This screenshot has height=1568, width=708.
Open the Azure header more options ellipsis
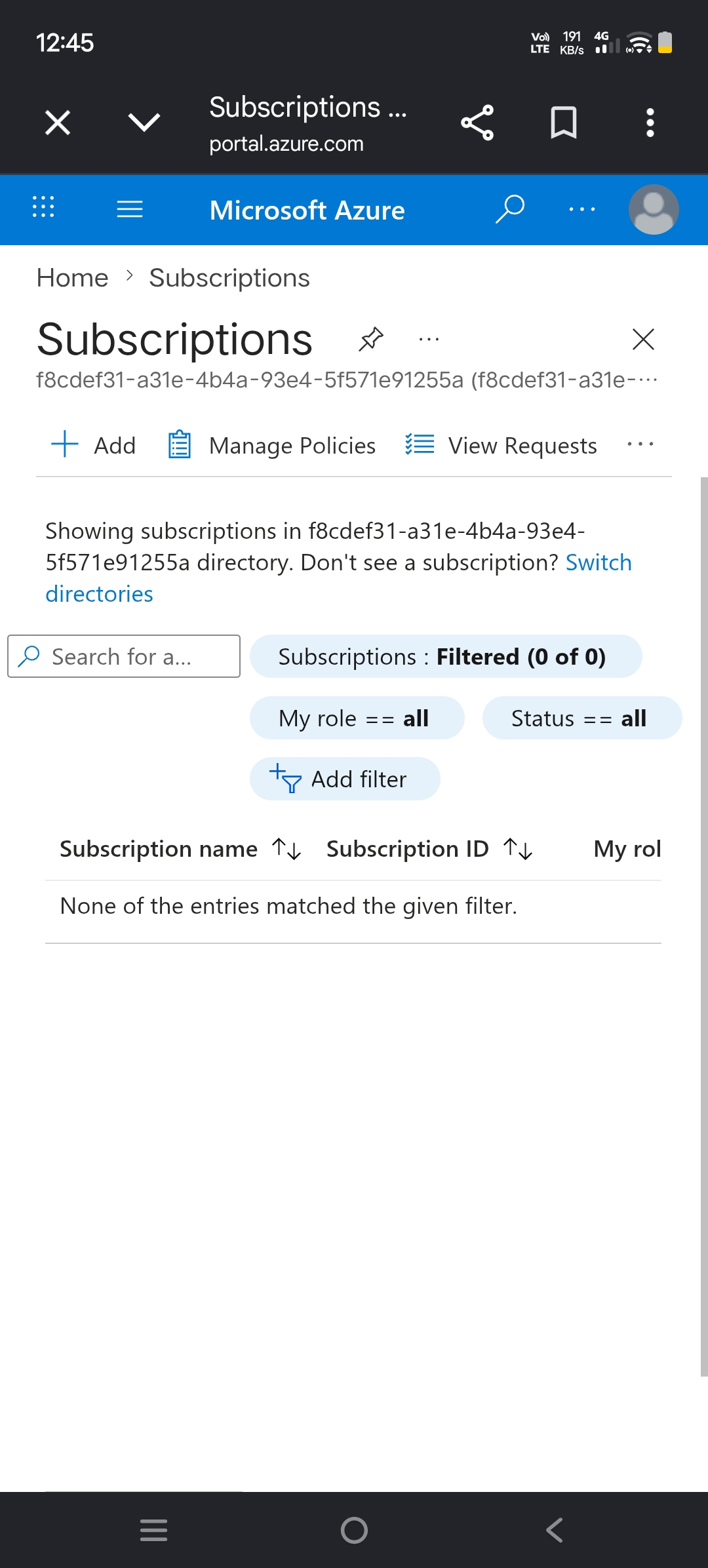(x=582, y=210)
